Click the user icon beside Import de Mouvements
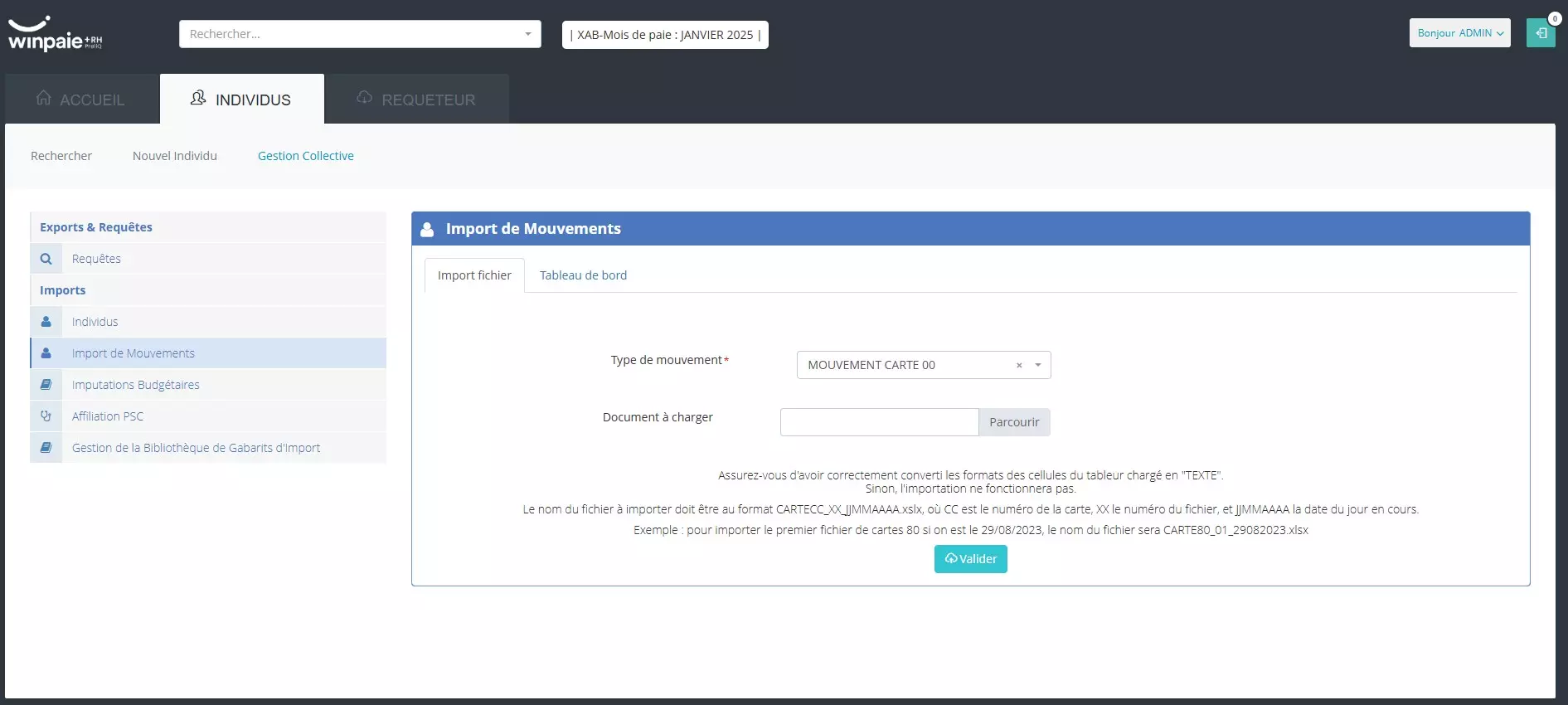1568x705 pixels. (x=46, y=353)
